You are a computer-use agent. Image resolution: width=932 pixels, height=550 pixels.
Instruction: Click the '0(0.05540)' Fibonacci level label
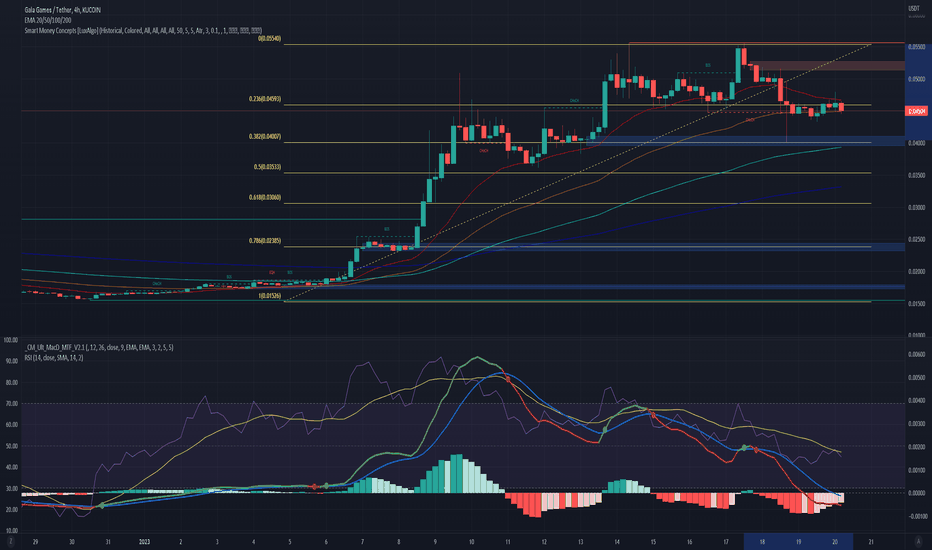click(269, 39)
